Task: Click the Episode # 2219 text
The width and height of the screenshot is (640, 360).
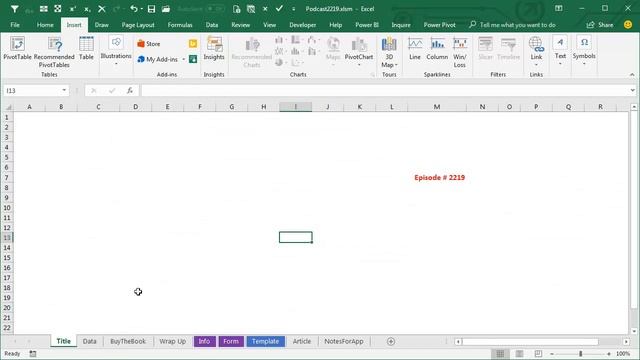Action: pyautogui.click(x=439, y=178)
